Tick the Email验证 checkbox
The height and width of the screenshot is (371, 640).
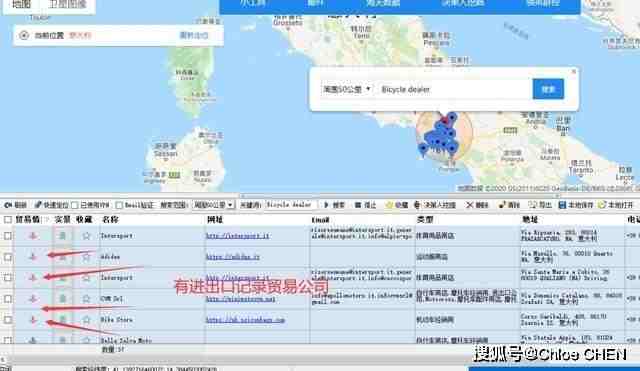(x=119, y=205)
